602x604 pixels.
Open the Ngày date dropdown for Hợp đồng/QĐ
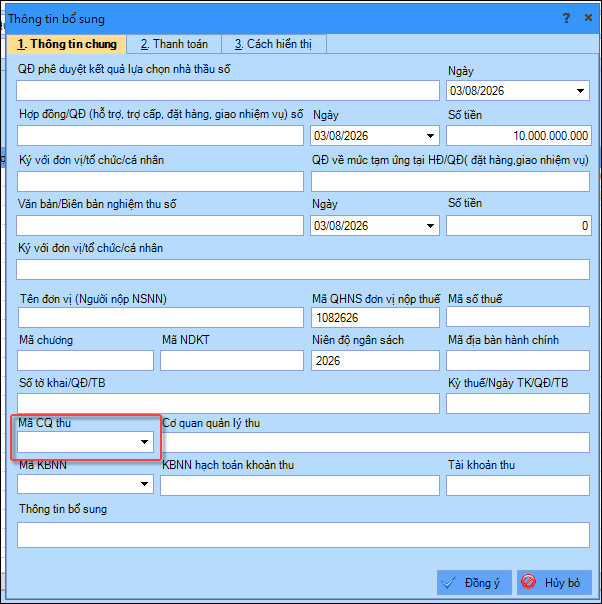coord(430,136)
